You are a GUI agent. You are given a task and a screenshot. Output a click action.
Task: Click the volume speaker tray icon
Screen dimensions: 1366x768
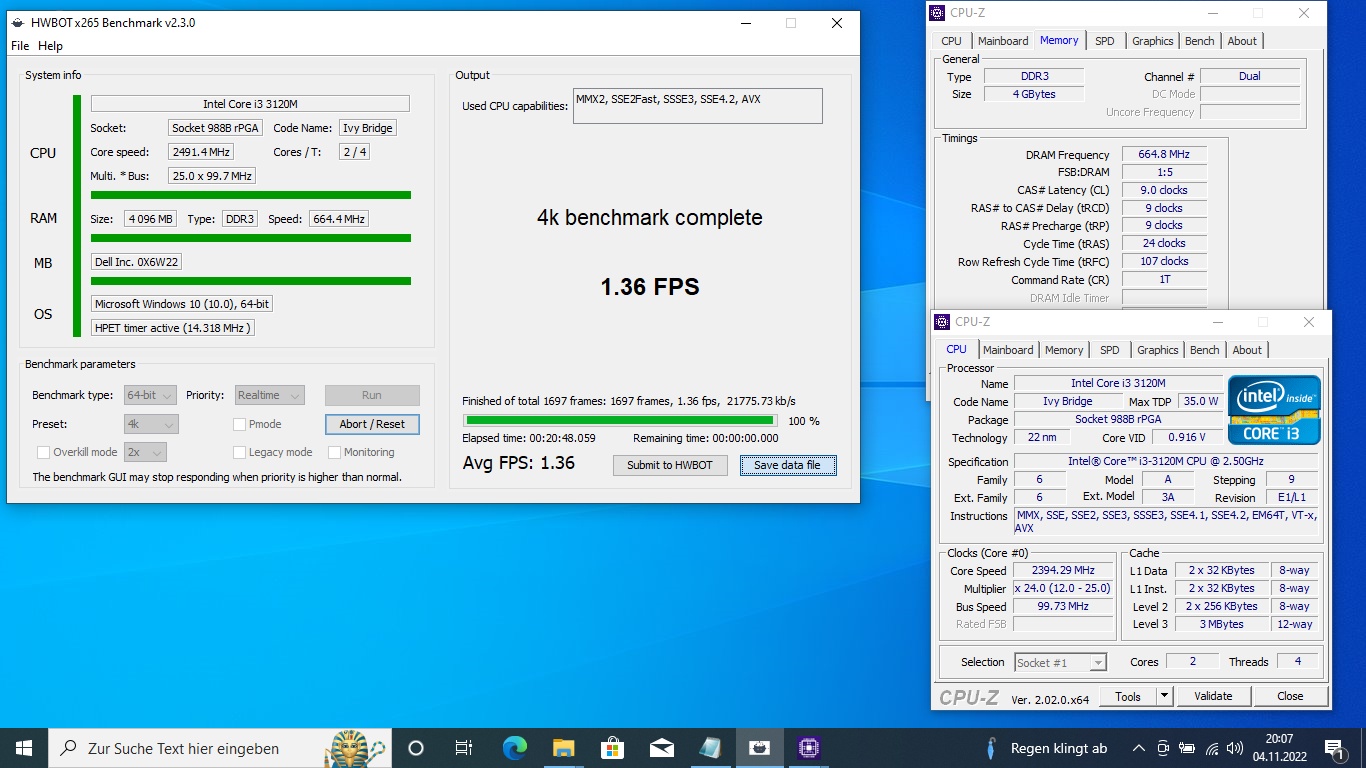tap(1236, 748)
